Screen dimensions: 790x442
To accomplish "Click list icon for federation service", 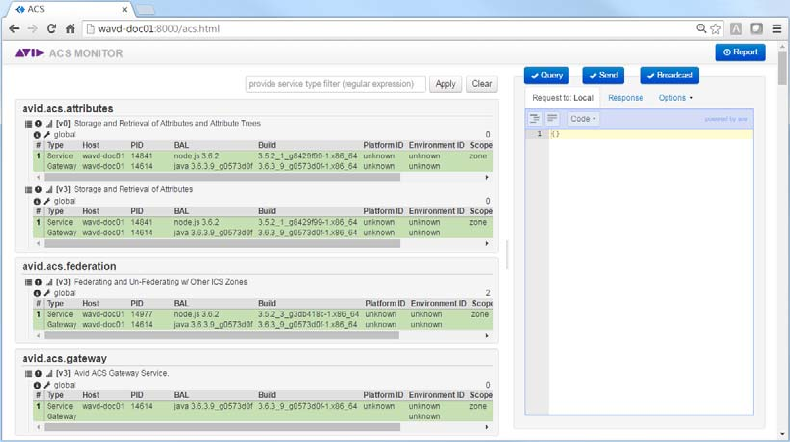I will [x=28, y=282].
